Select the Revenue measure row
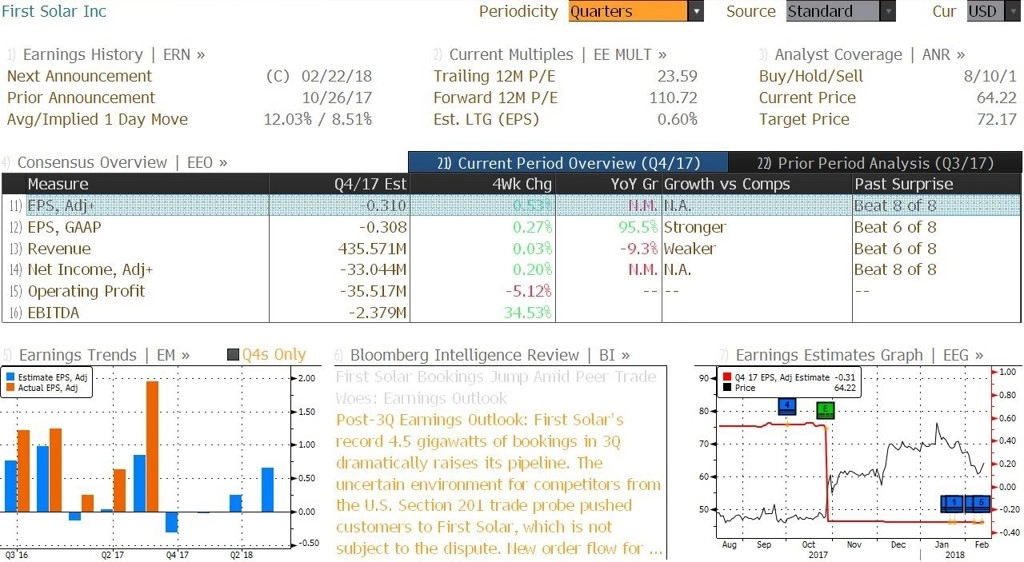1024x562 pixels. coord(511,249)
